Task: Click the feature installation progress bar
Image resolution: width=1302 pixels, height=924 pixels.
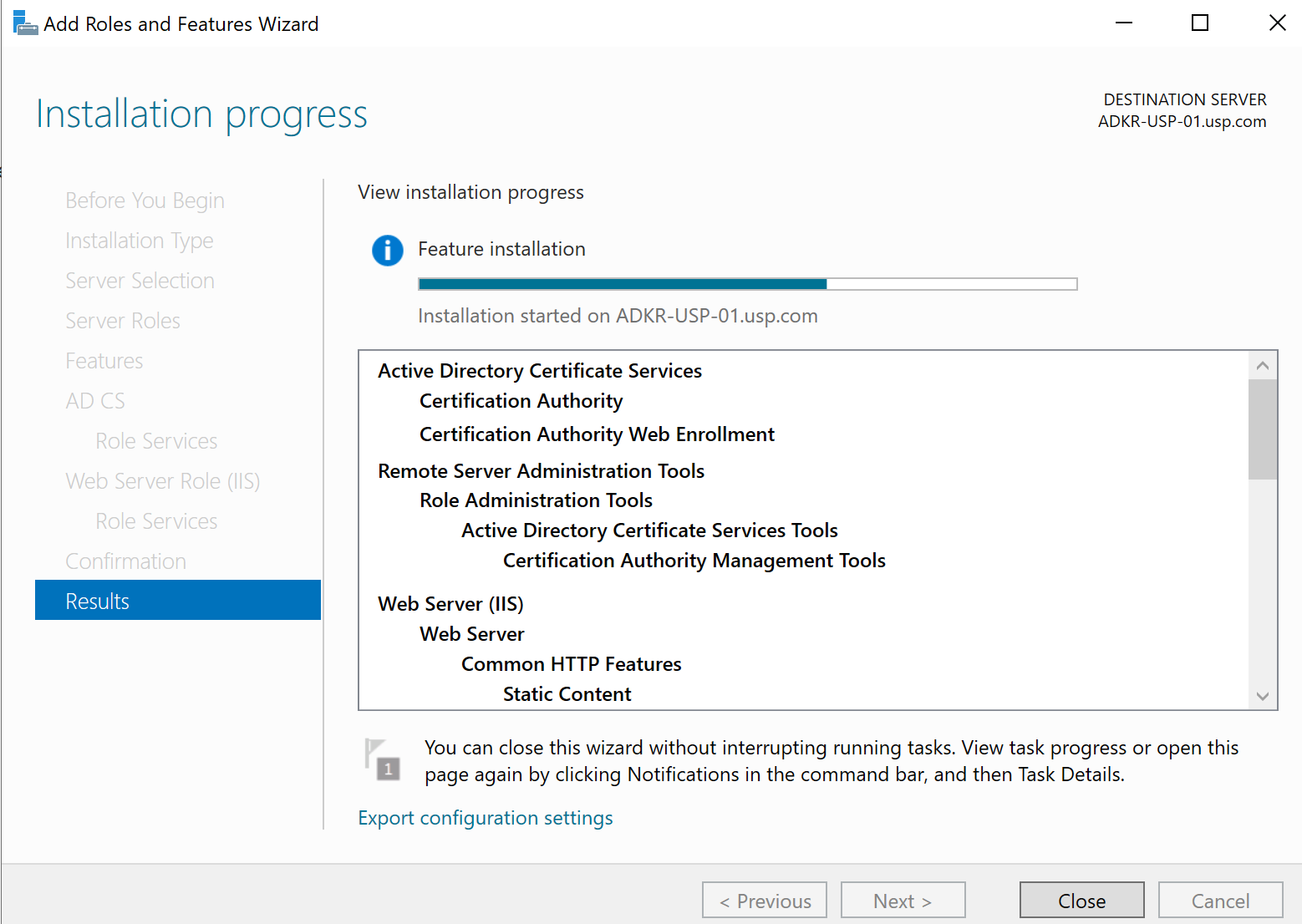Action: (x=748, y=284)
